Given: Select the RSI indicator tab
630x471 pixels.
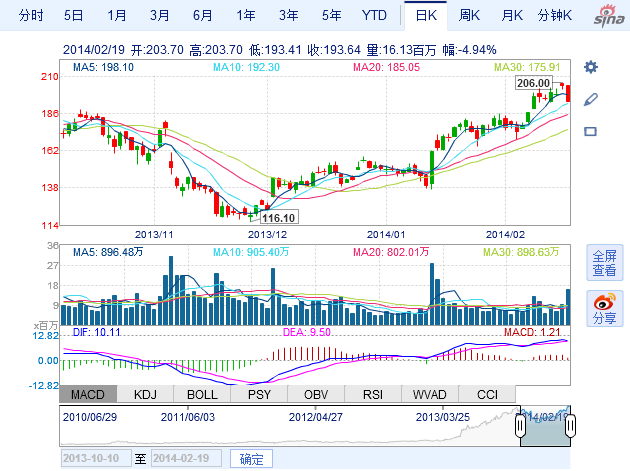Looking at the screenshot, I should point(373,394).
